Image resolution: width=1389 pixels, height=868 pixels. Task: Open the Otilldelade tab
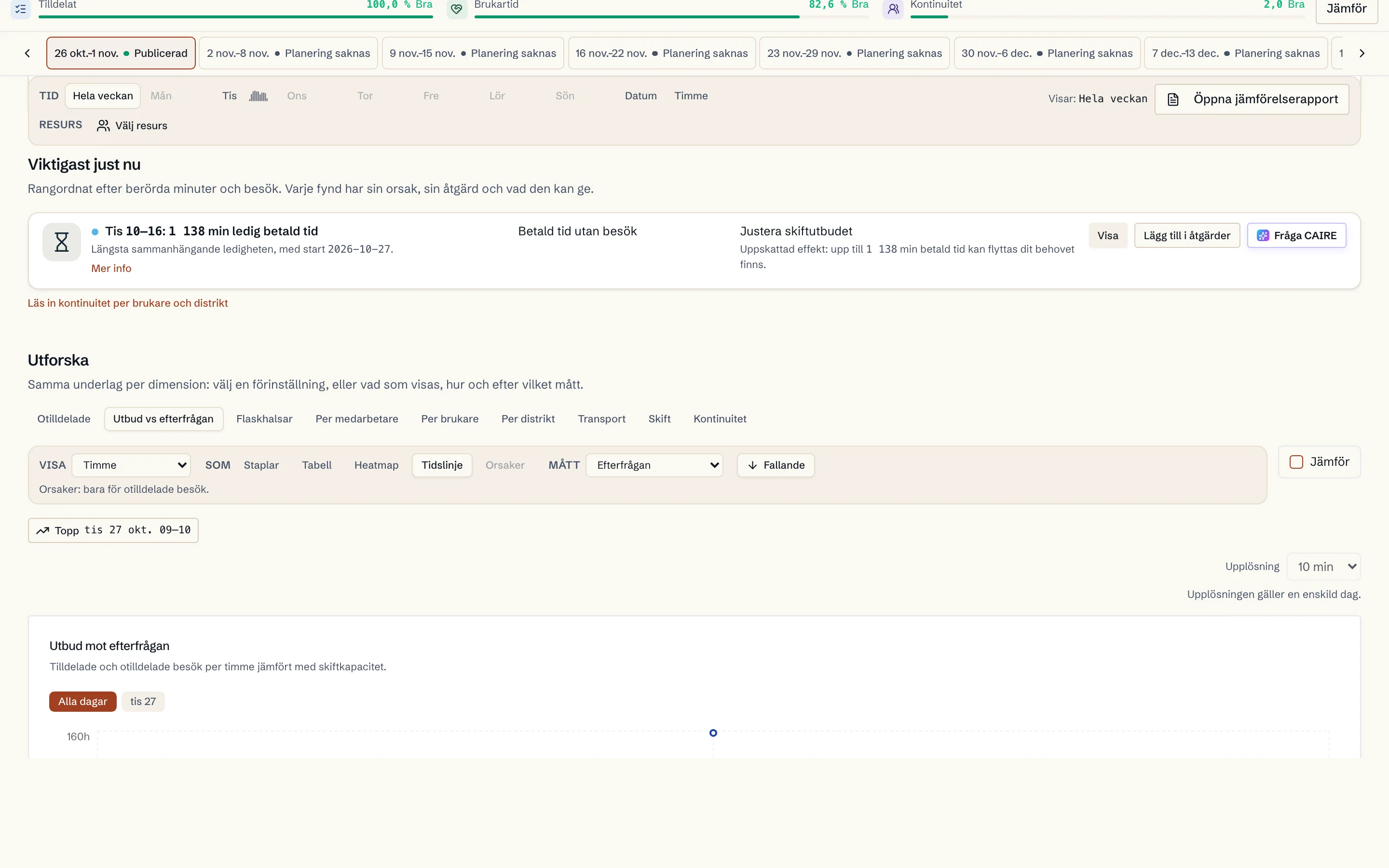[64, 419]
